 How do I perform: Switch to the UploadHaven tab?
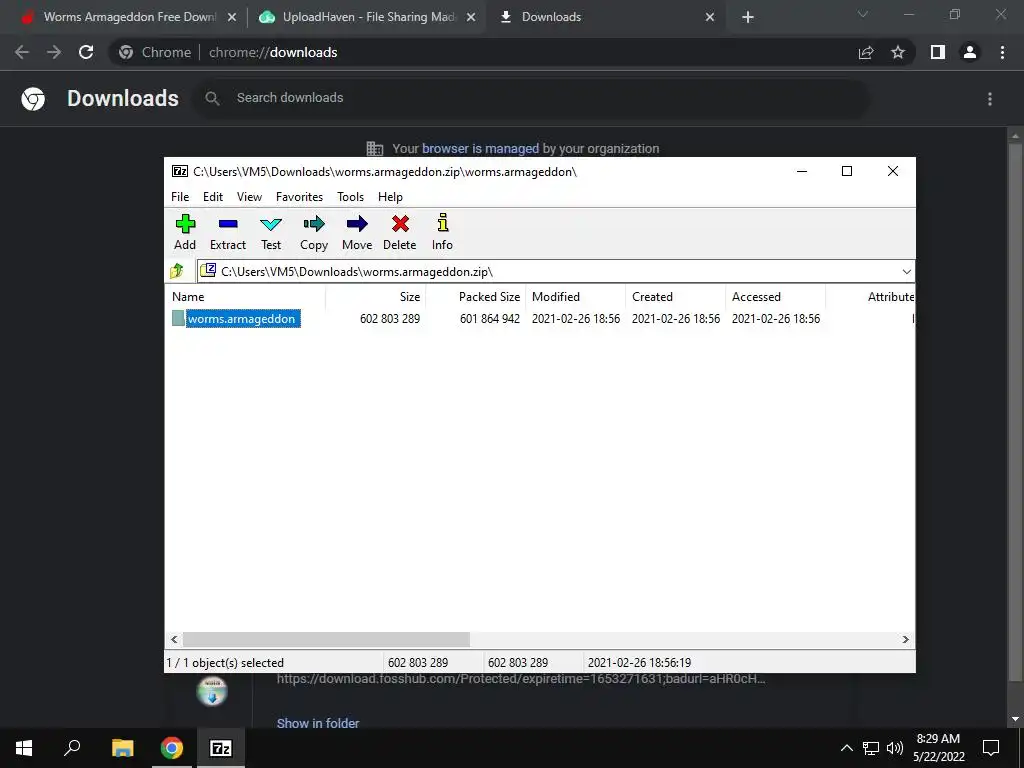(369, 17)
